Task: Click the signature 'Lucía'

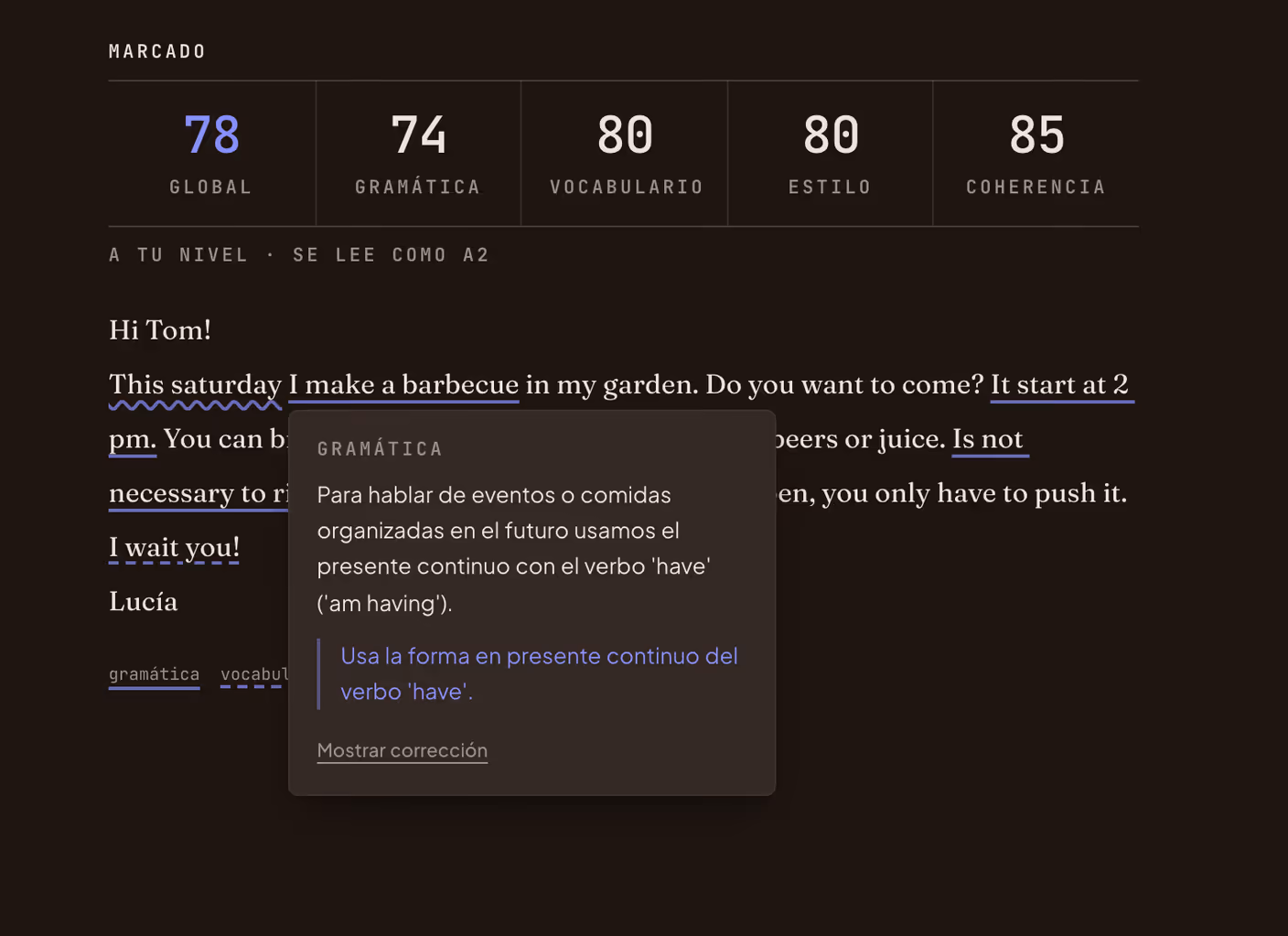Action: [x=143, y=601]
